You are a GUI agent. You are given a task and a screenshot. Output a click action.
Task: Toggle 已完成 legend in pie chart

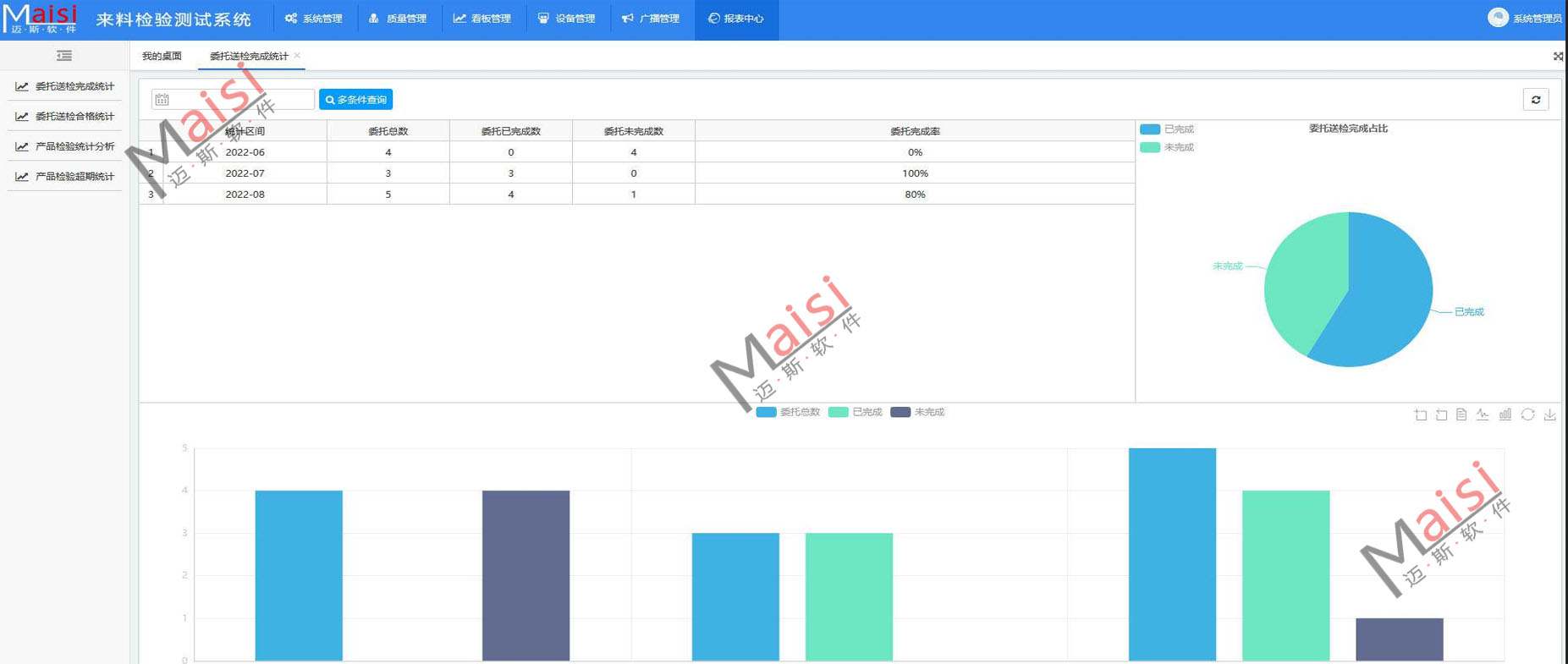point(1168,129)
